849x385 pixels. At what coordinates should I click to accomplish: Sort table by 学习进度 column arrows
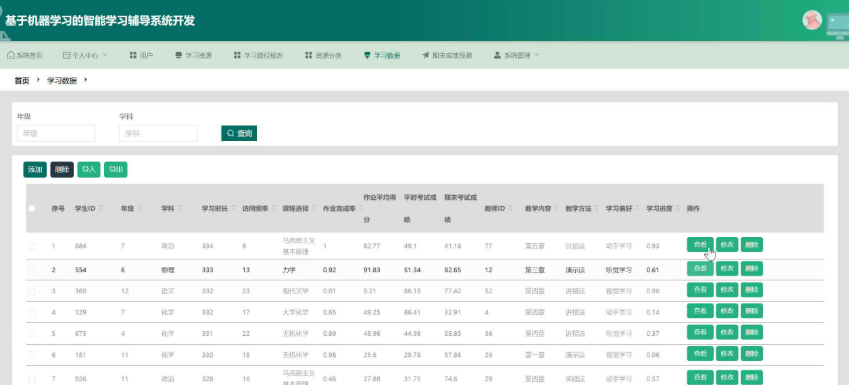coord(677,208)
